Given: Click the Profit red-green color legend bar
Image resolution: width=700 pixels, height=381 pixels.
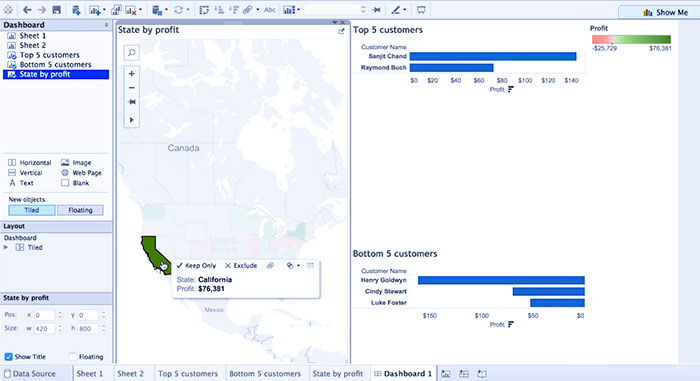Looking at the screenshot, I should coord(631,39).
